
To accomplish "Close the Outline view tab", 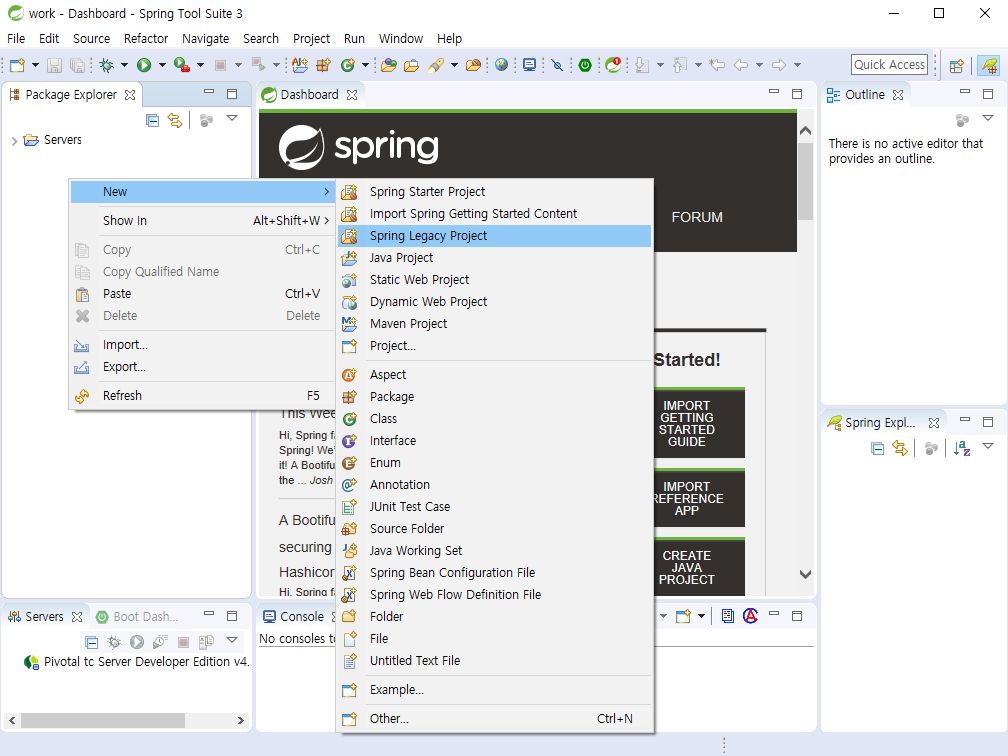I will [898, 95].
